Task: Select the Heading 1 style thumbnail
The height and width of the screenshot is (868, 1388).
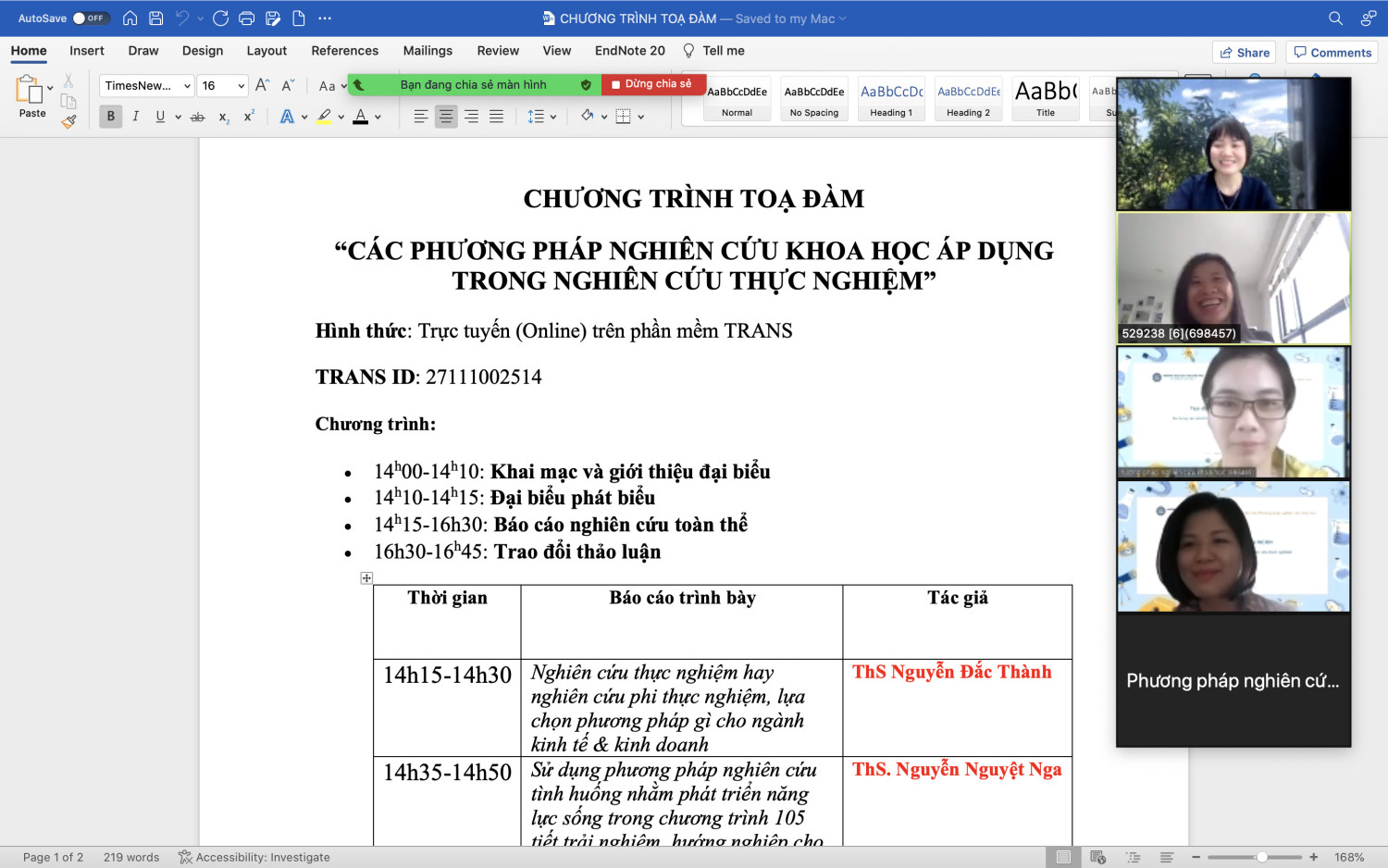Action: coord(891,99)
